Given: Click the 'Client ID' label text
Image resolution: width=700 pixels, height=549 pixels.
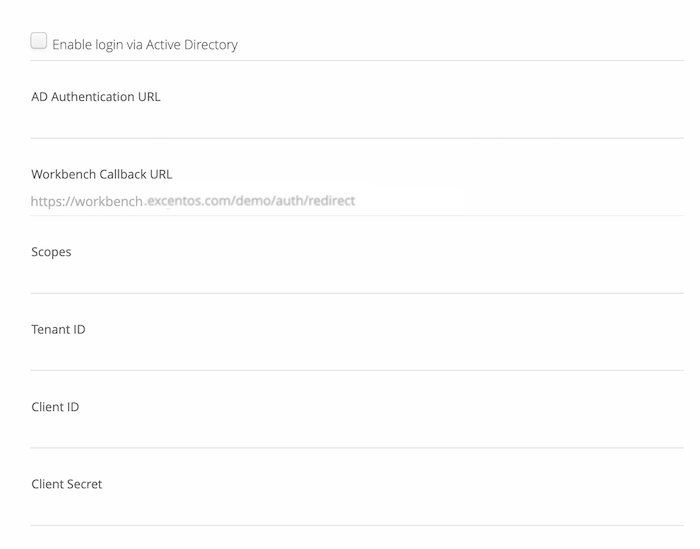Looking at the screenshot, I should [55, 407].
